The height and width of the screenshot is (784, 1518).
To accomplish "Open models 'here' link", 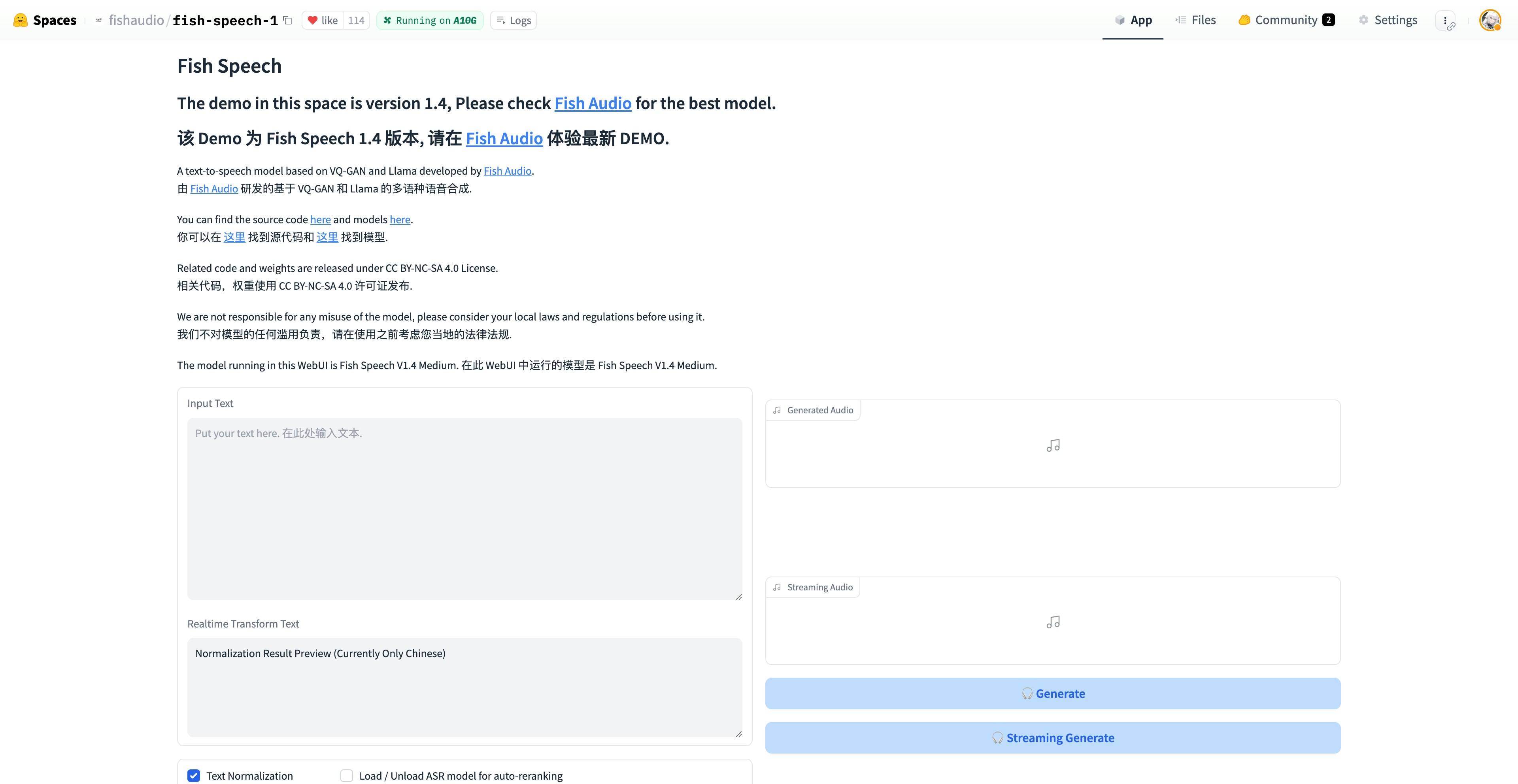I will (x=400, y=220).
